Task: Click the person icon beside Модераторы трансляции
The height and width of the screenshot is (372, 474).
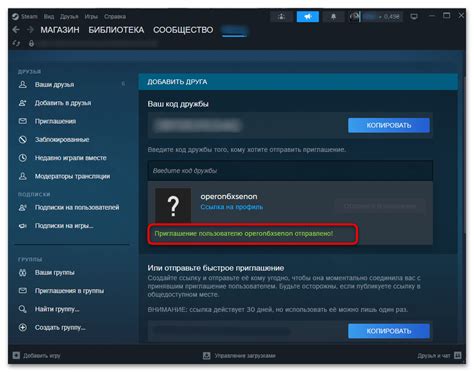Action: (x=23, y=176)
